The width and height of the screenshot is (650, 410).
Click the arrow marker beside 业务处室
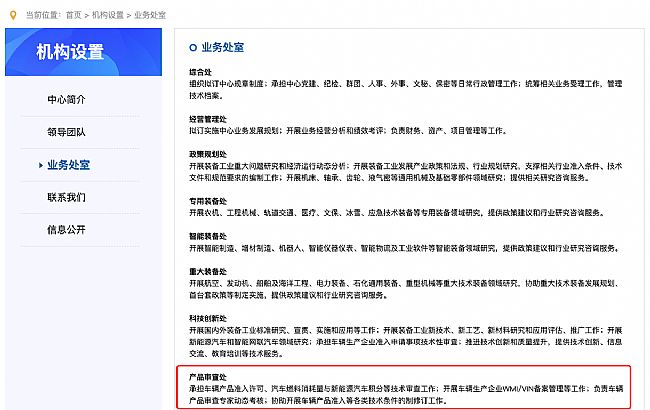(41, 165)
